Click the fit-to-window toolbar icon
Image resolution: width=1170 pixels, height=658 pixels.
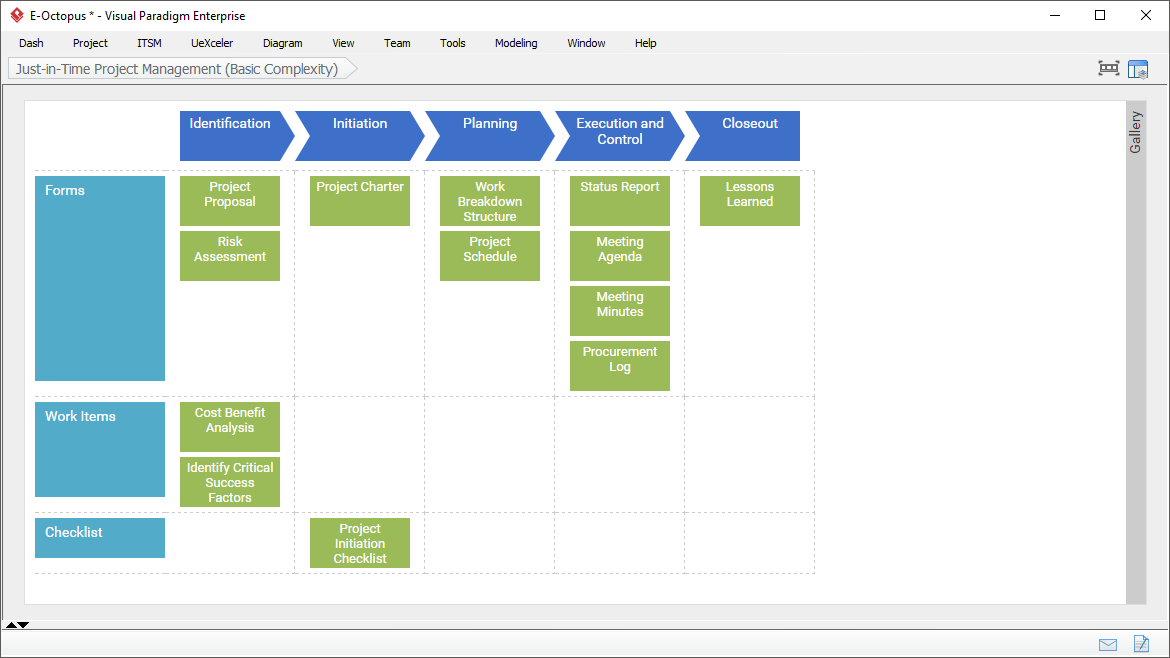click(x=1108, y=68)
